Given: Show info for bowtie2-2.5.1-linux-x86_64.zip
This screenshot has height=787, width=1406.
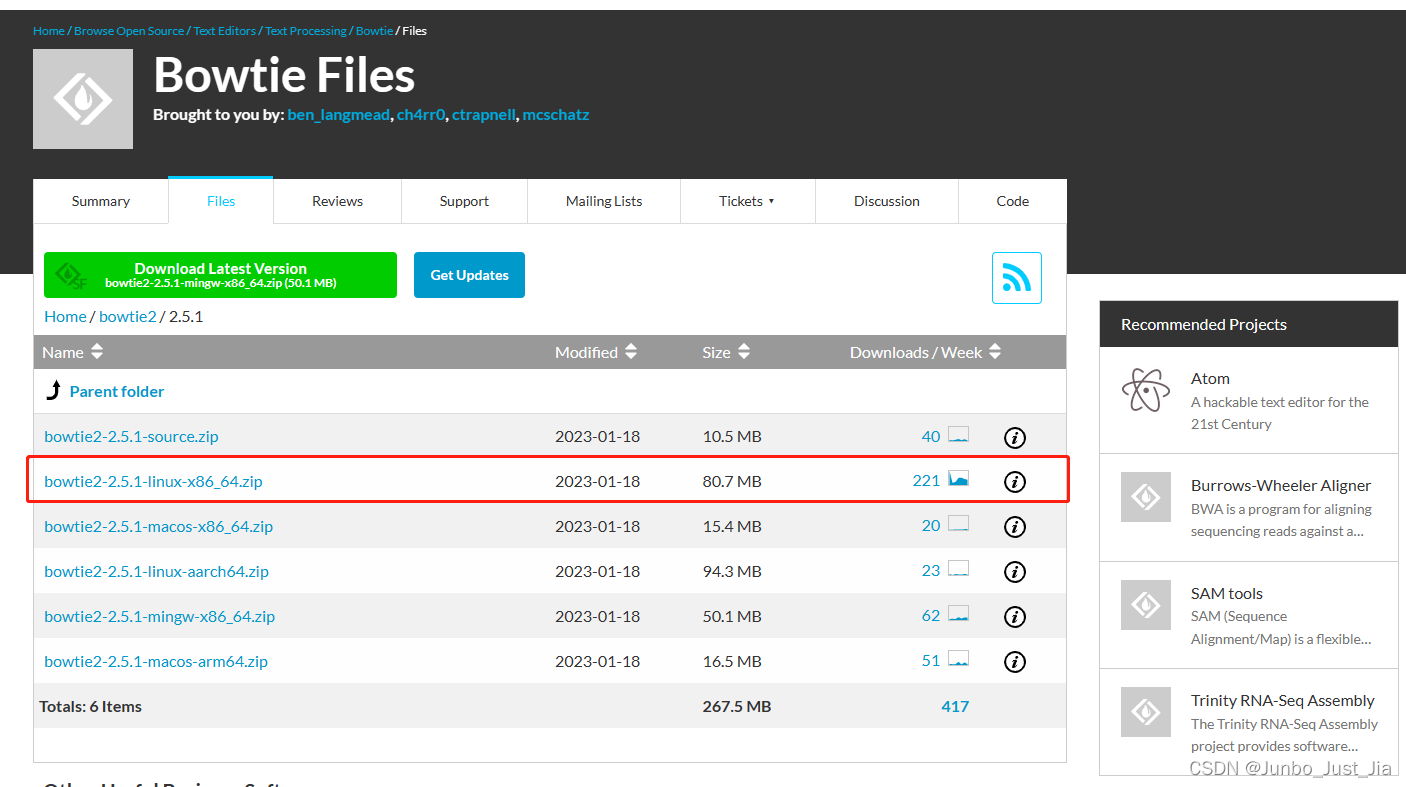Looking at the screenshot, I should tap(1015, 482).
